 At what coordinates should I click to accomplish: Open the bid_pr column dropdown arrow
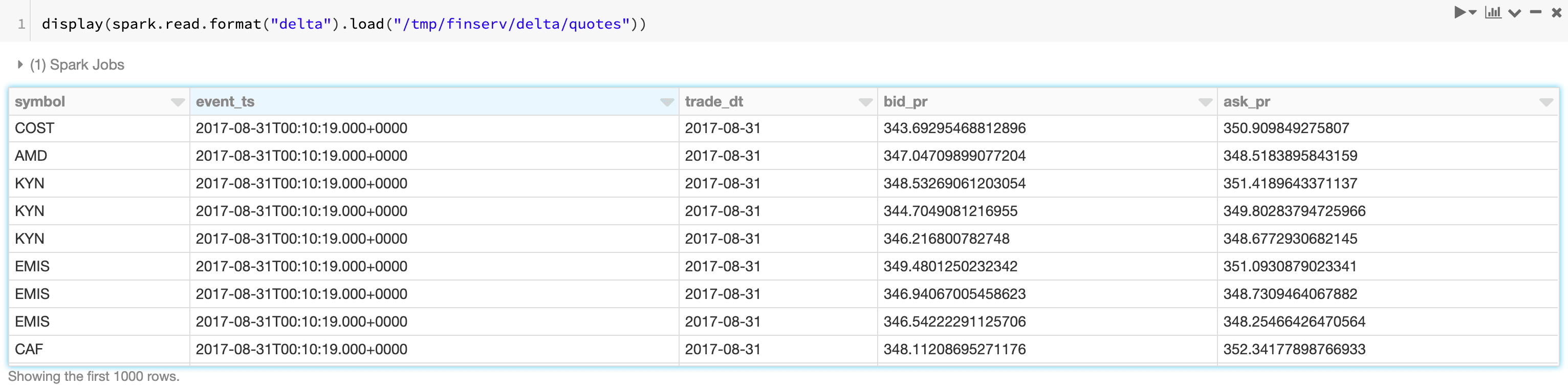[x=1205, y=102]
